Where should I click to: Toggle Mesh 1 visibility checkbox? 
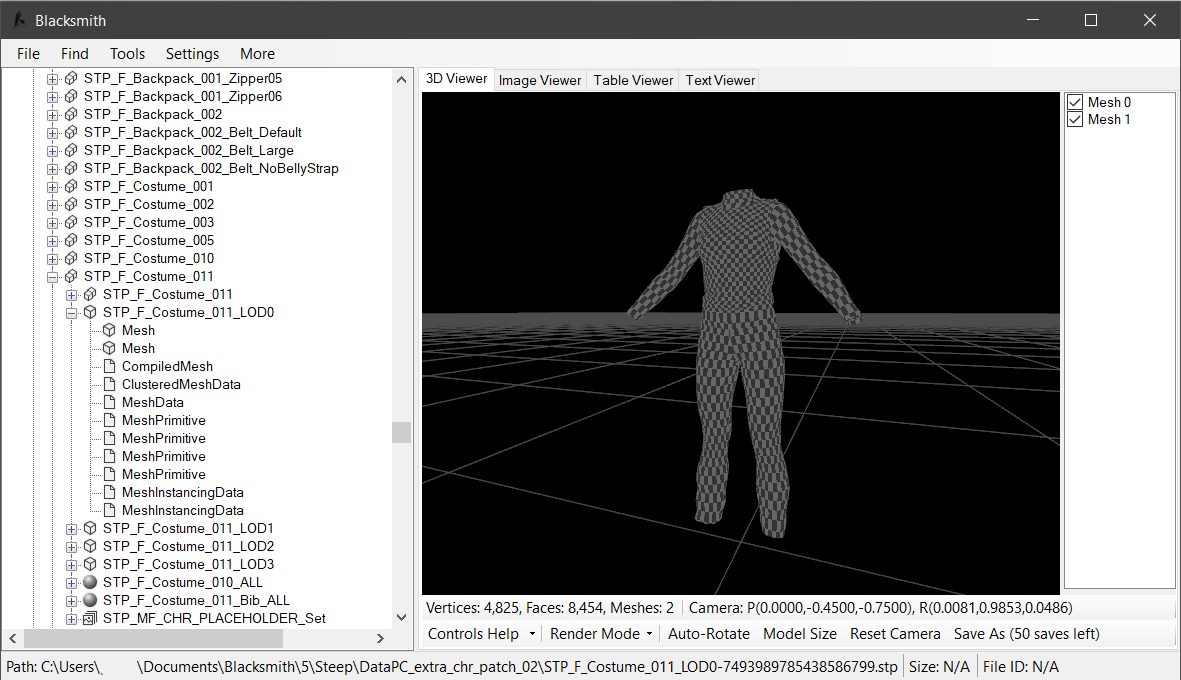1076,119
